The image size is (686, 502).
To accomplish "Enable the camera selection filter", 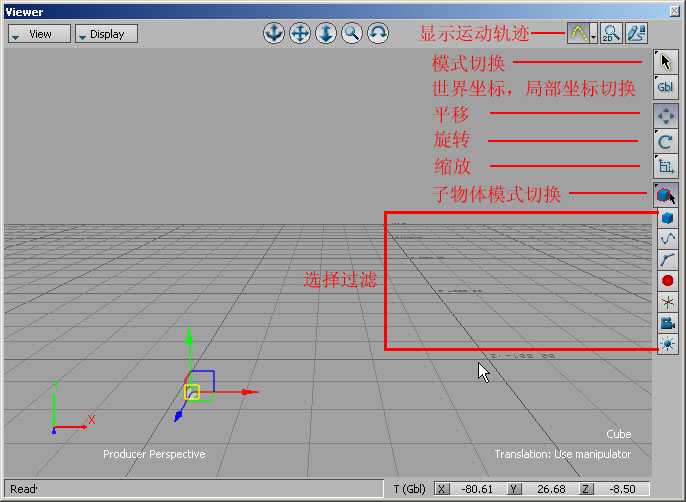I will coord(668,323).
